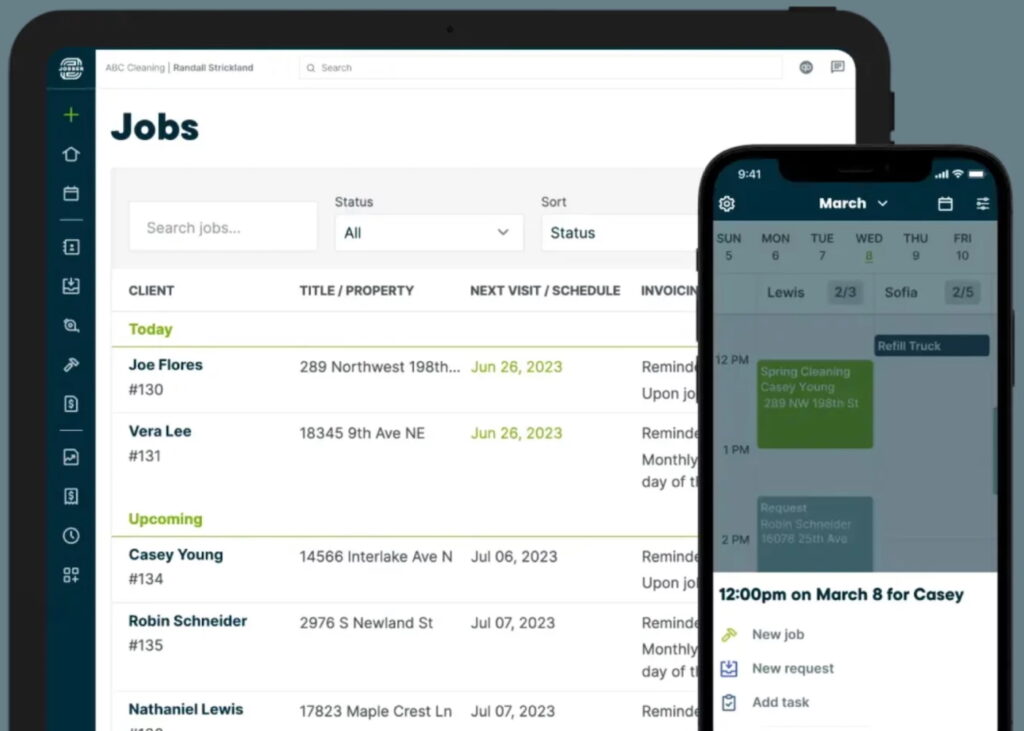Open the Request Robin Schneider event
The width and height of the screenshot is (1024, 731).
coord(815,534)
